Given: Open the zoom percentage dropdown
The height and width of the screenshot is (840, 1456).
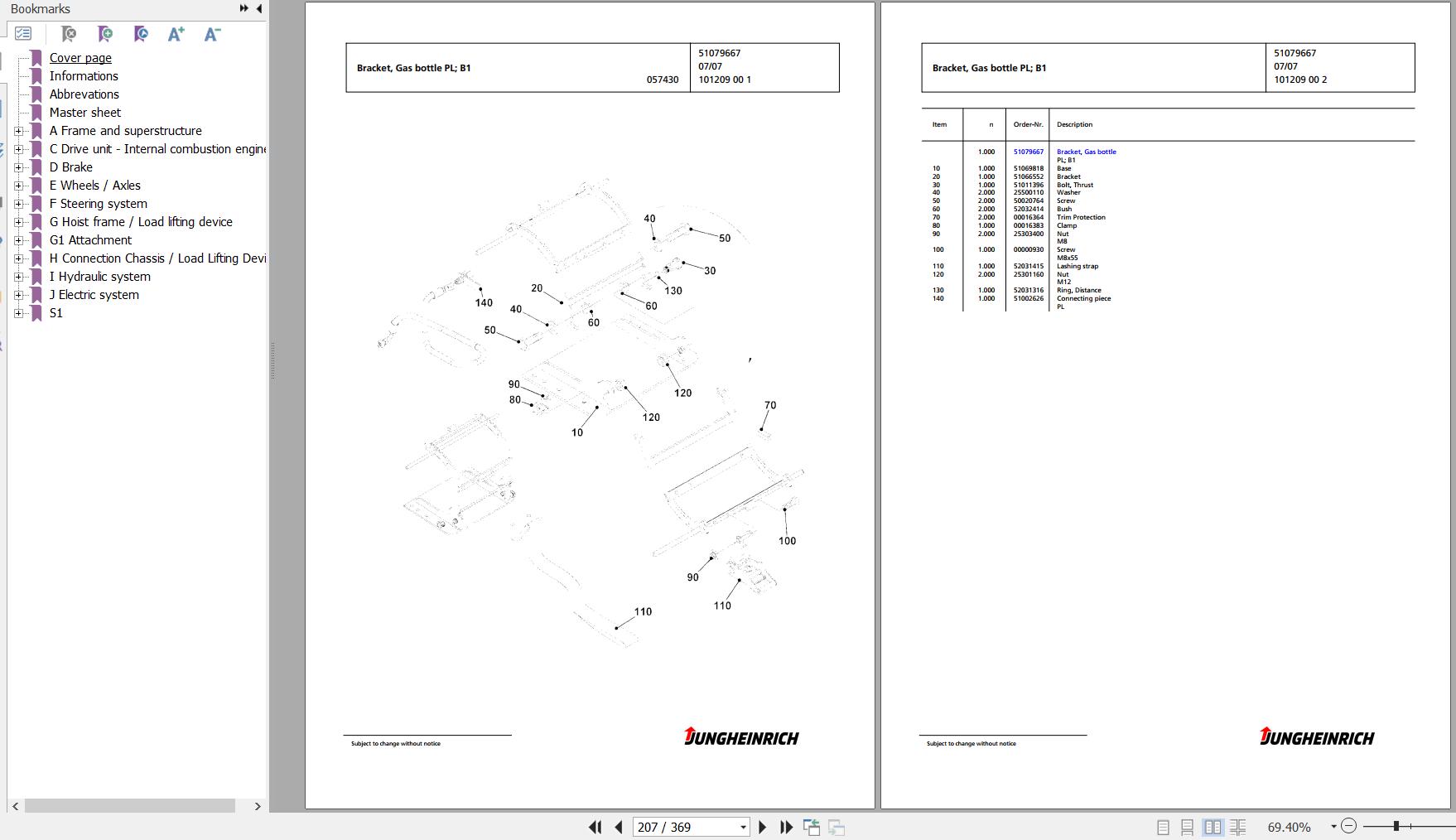Looking at the screenshot, I should click(1333, 827).
